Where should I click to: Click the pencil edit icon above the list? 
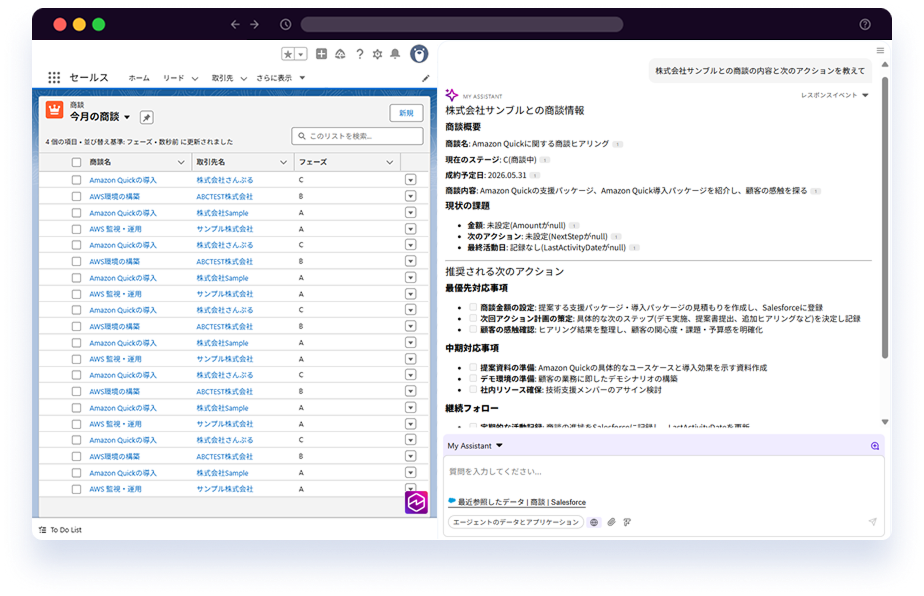click(x=426, y=76)
